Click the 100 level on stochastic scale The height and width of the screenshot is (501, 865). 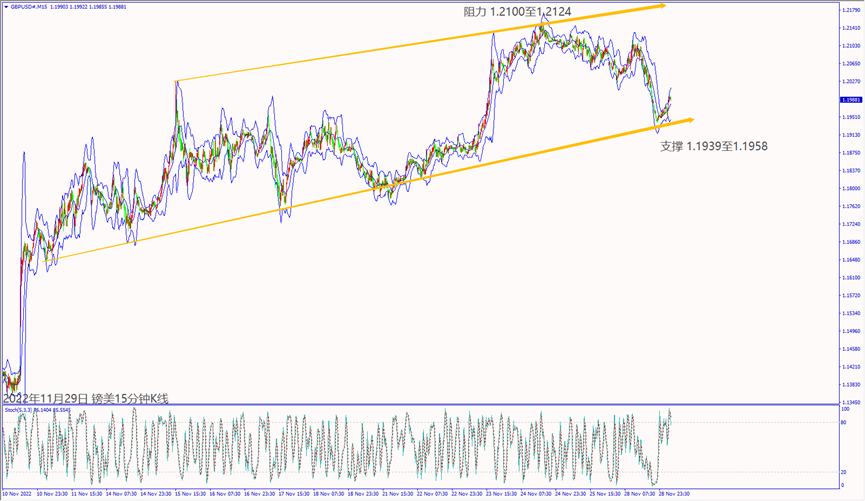pos(845,409)
